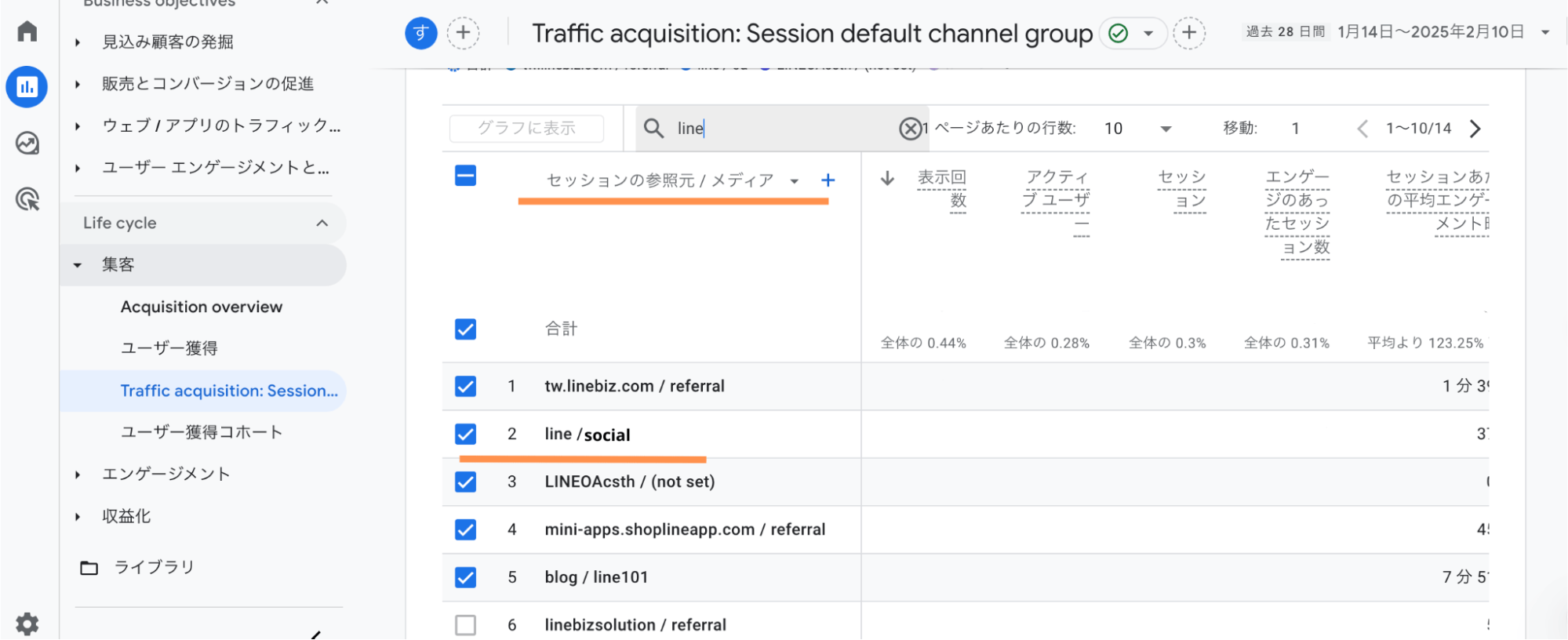Click the 平均より 123.25% summary value
The width and height of the screenshot is (1568, 640).
(1425, 344)
